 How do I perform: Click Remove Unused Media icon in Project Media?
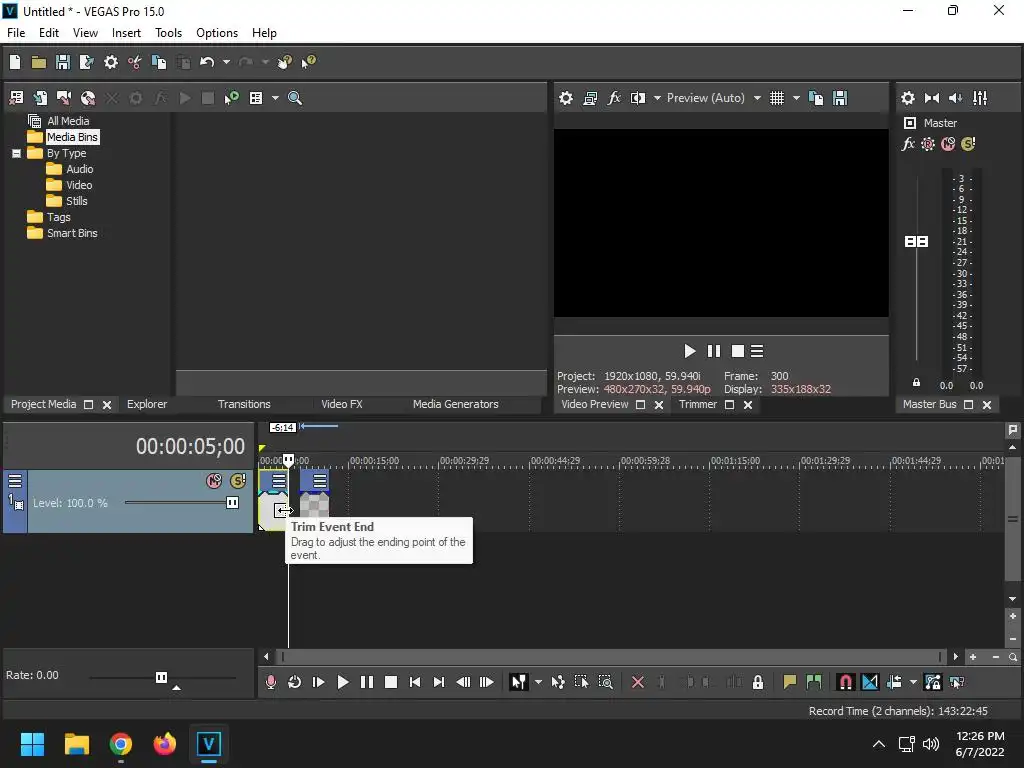[x=16, y=98]
